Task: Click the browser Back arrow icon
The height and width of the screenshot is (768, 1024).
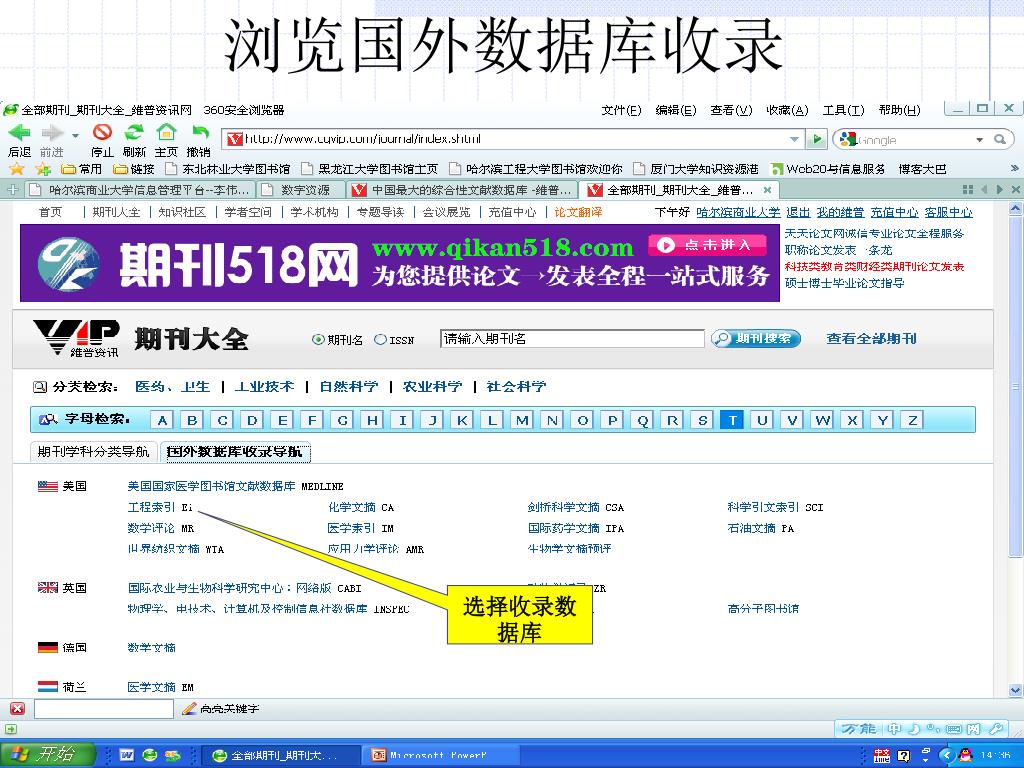Action: 19,133
